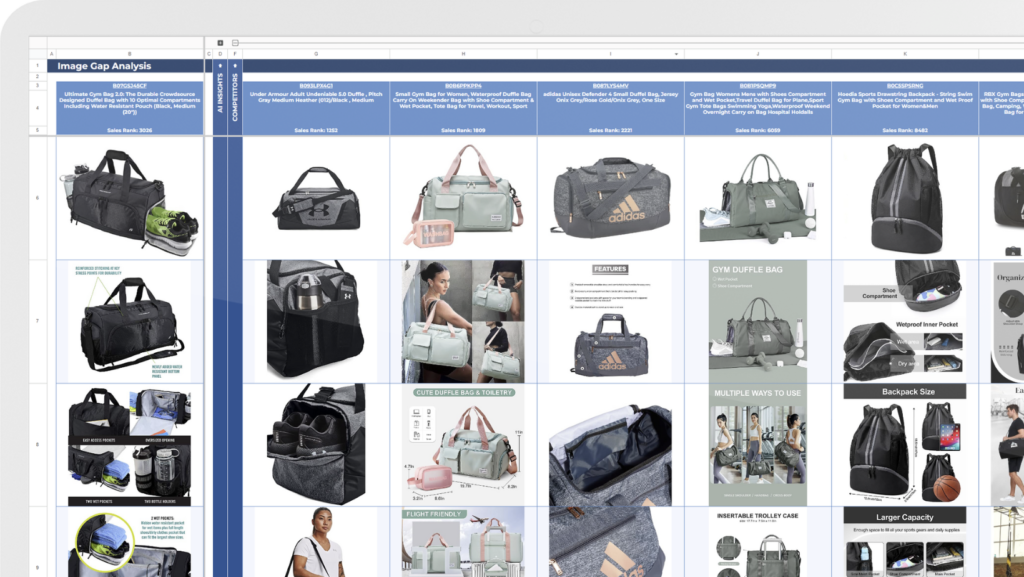Open the ASIN link above Gym Bag Womens Mens
Viewport: 1024px width, 577px height.
(x=758, y=86)
